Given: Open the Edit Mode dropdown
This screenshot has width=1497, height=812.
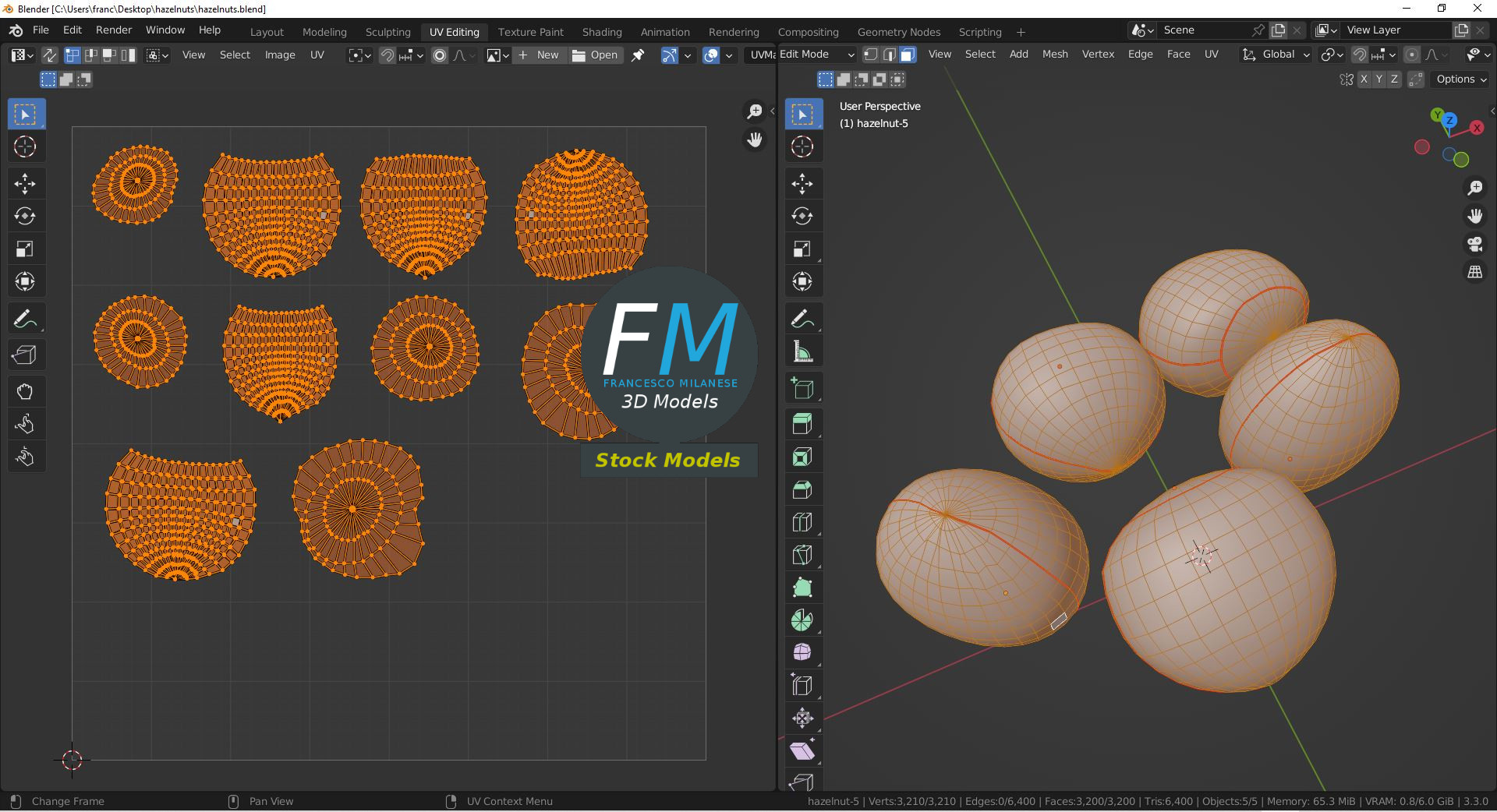Looking at the screenshot, I should [816, 55].
